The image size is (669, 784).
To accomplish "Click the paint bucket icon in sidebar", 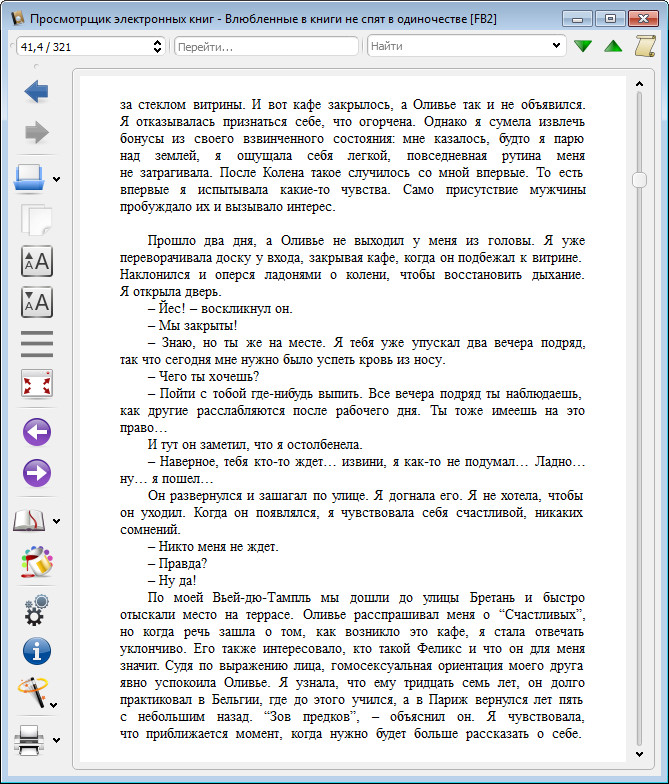I will coord(36,562).
